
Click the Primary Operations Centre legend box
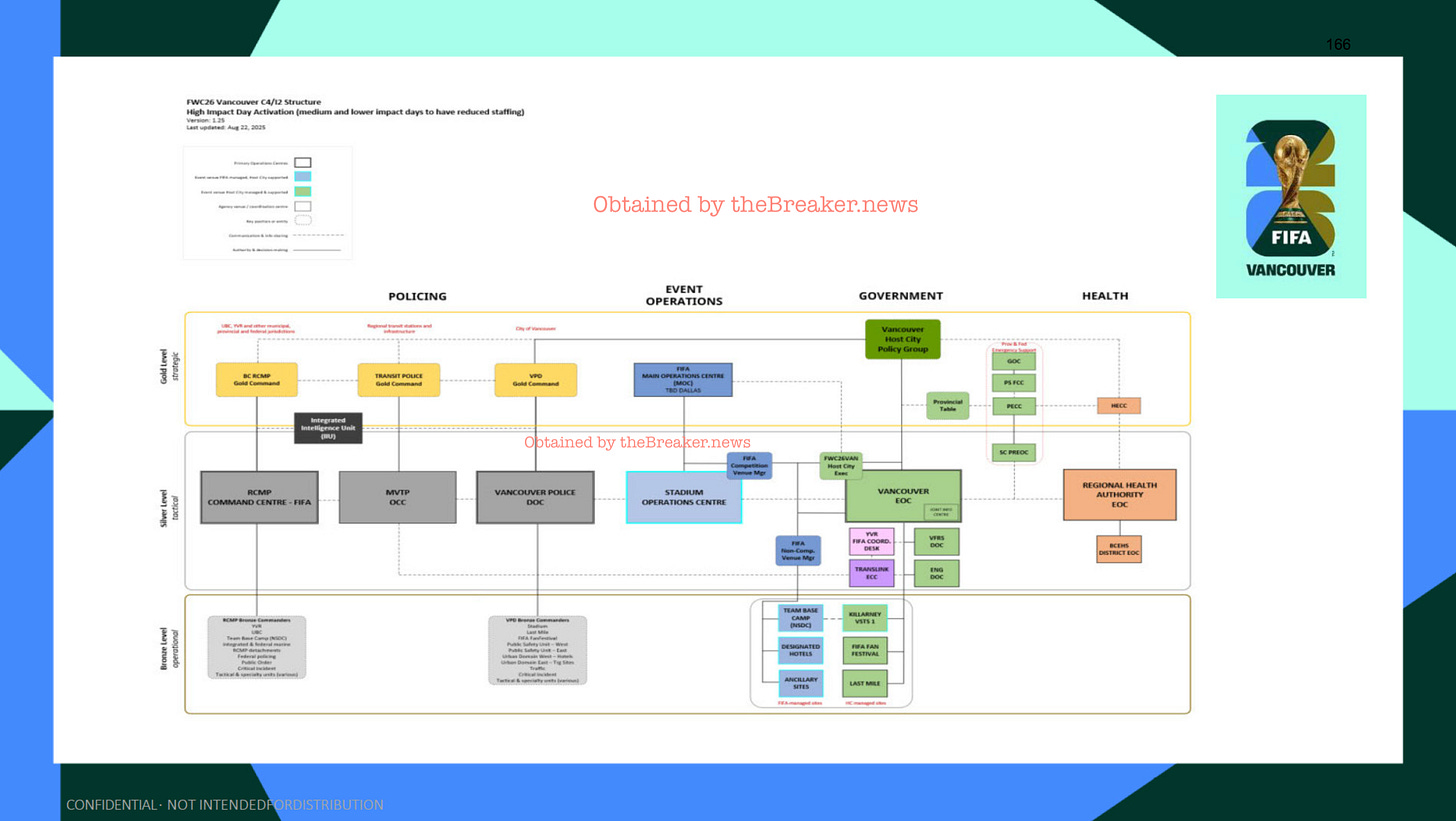coord(302,162)
